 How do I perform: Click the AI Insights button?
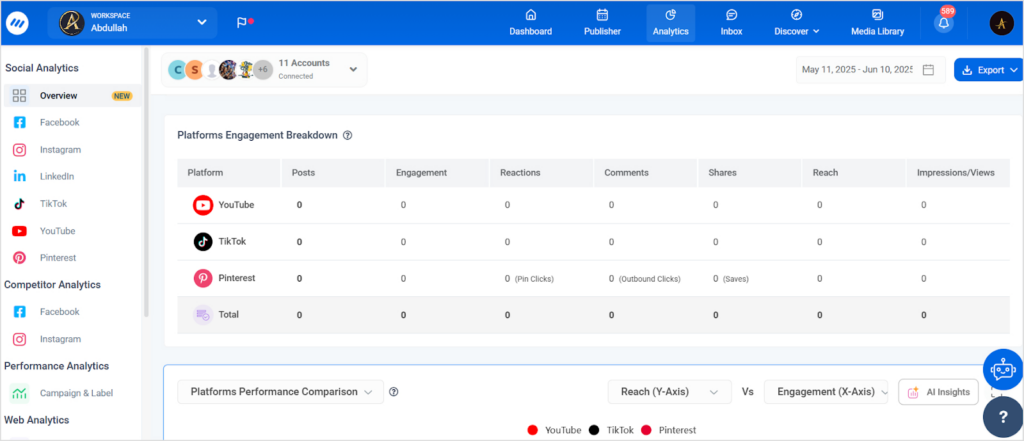coord(938,392)
